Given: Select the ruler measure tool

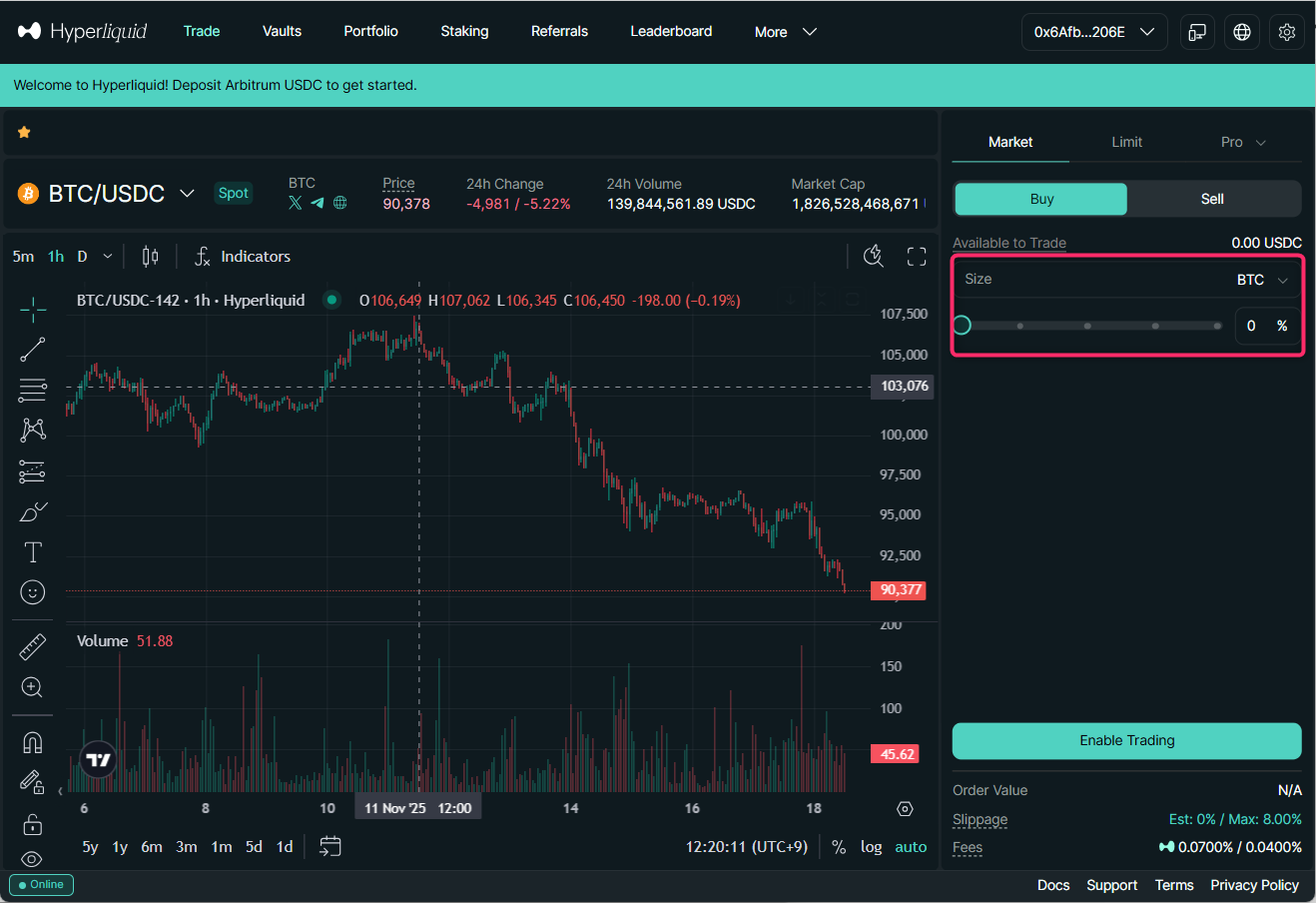Looking at the screenshot, I should tap(33, 647).
